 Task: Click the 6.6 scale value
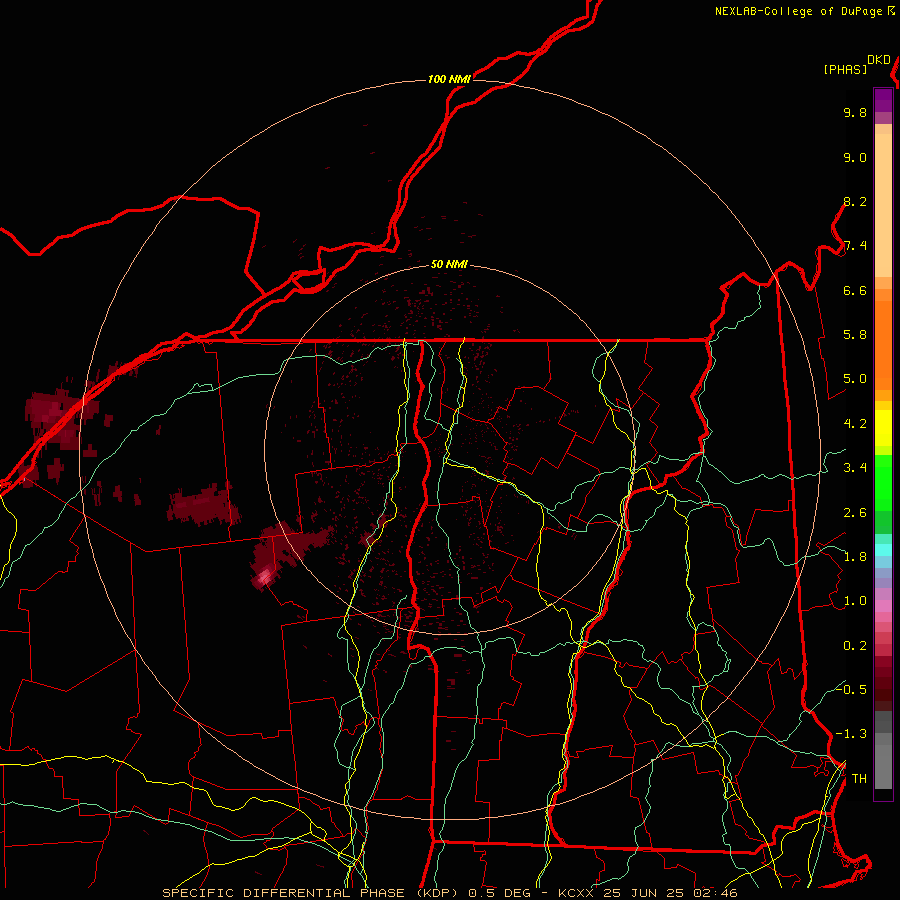coord(855,290)
